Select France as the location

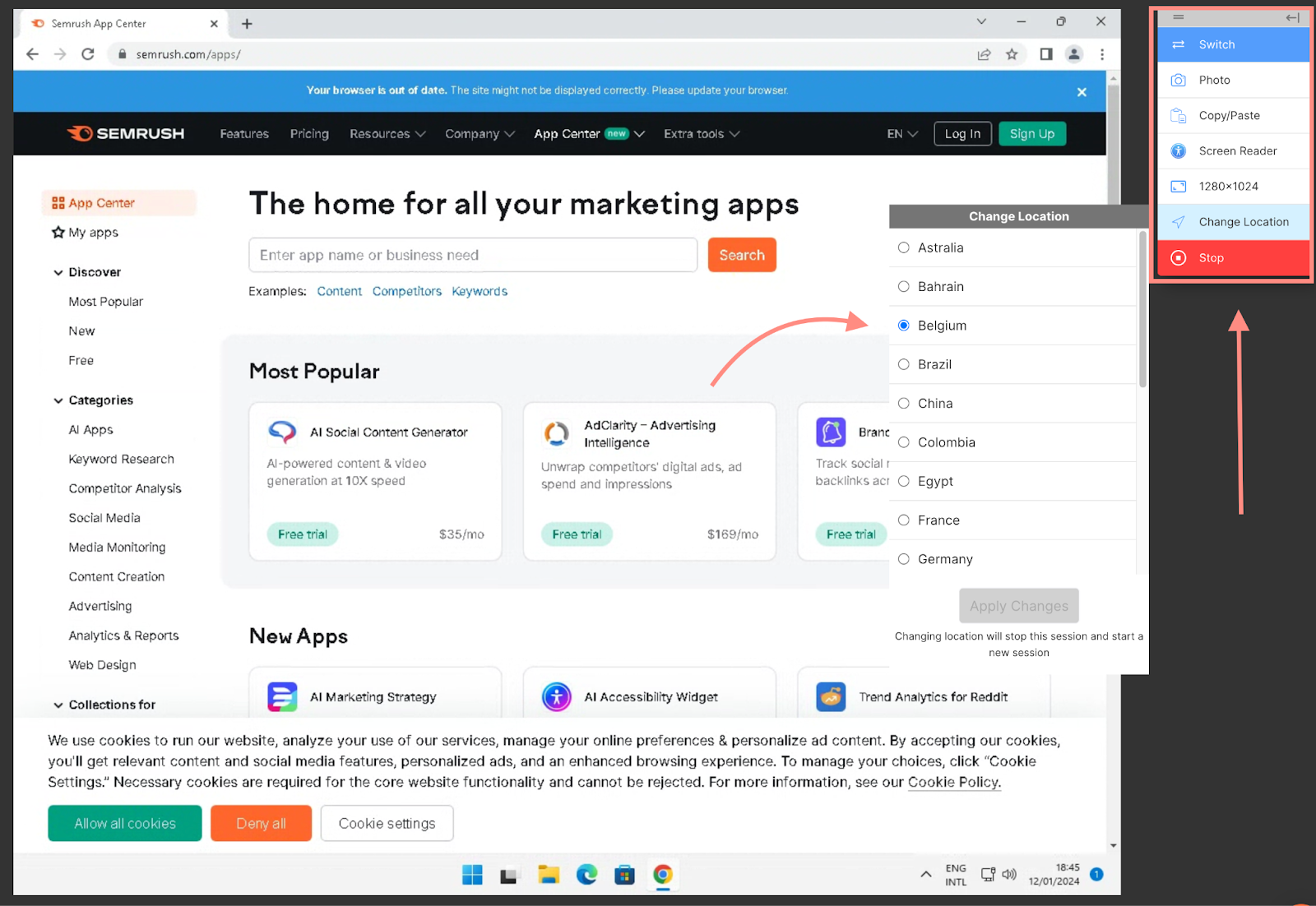(904, 520)
